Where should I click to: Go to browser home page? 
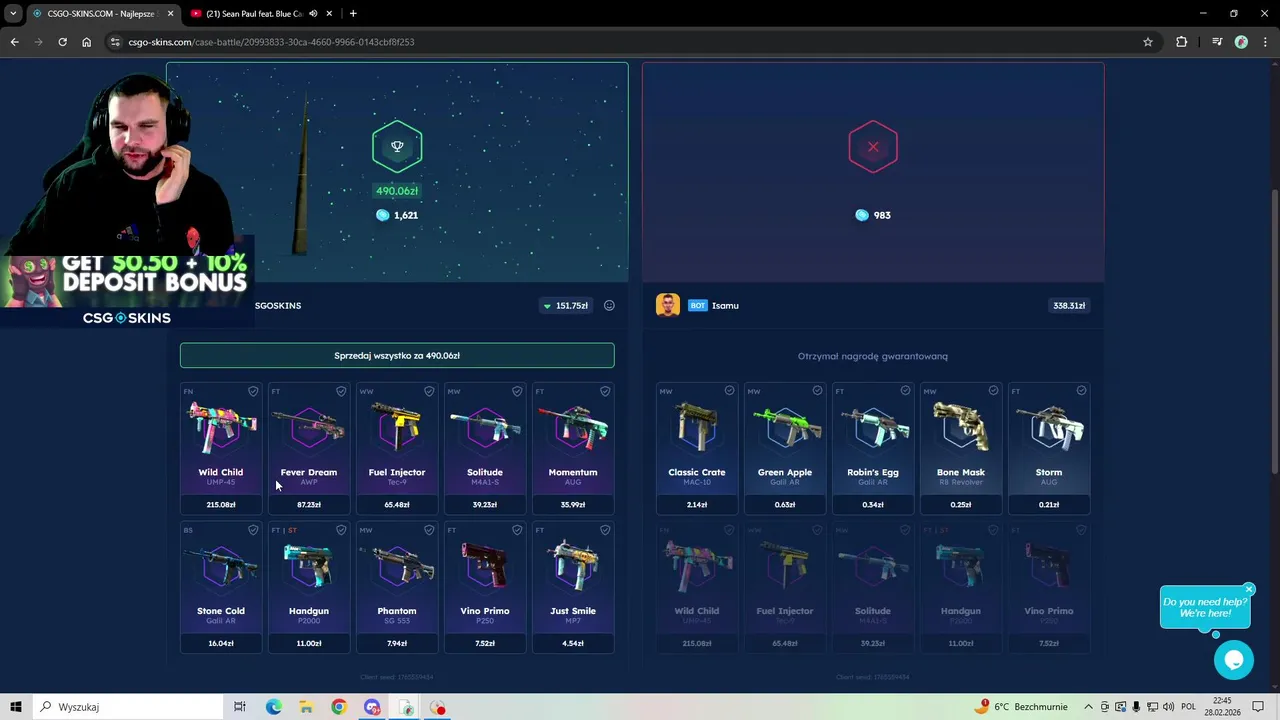[x=86, y=42]
